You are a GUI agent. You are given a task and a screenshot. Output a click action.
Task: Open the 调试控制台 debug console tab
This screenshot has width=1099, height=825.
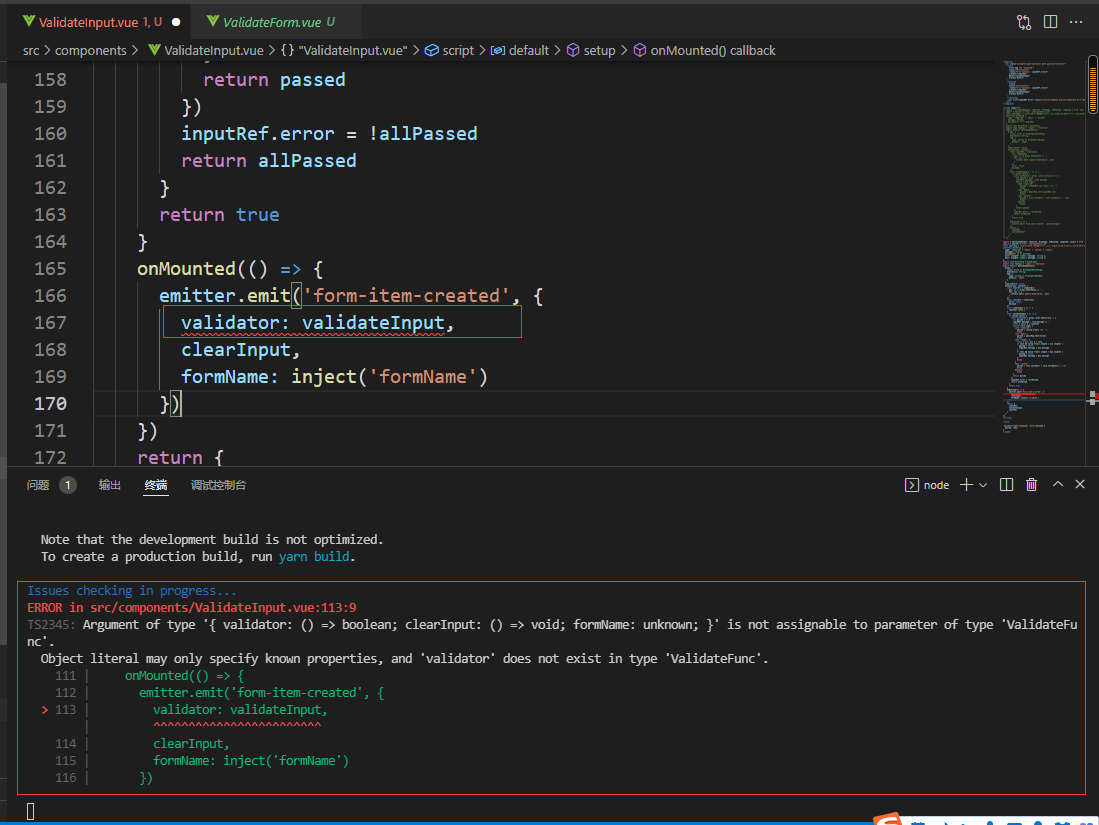pyautogui.click(x=218, y=485)
